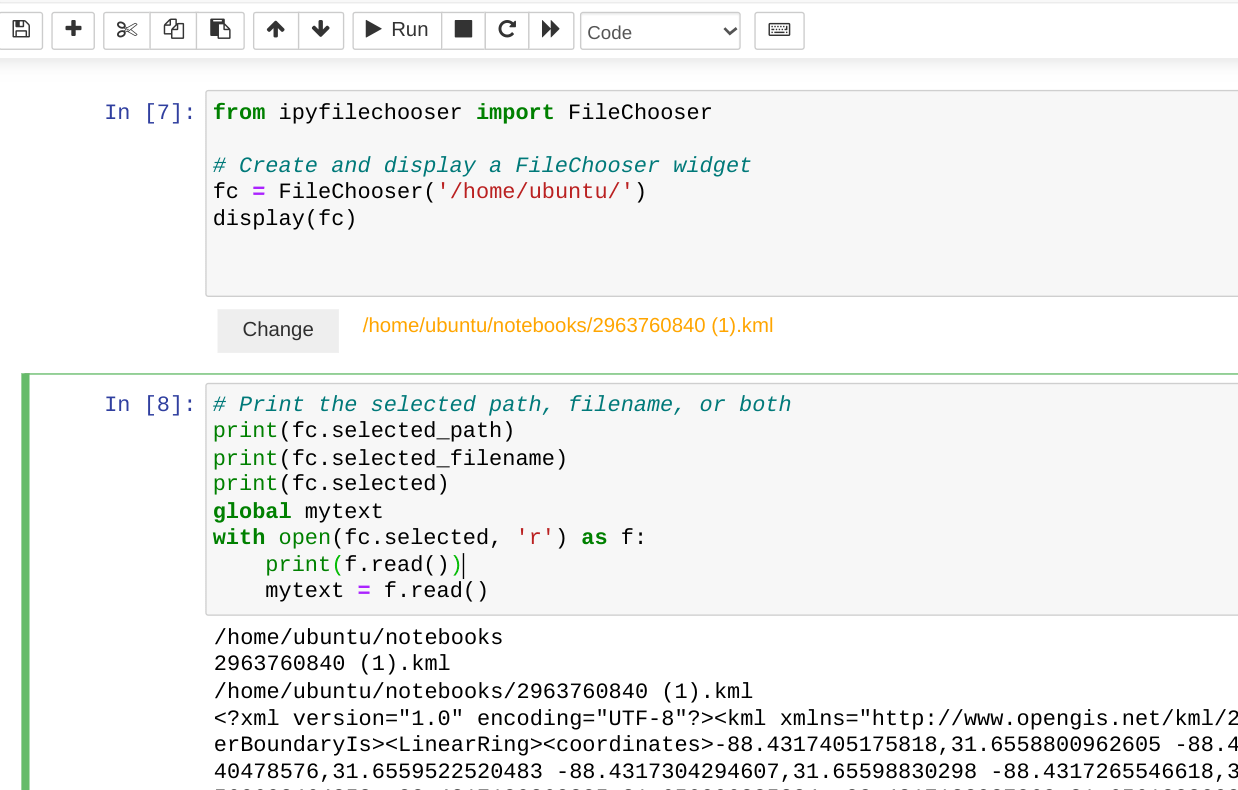Run the selected cell
Screen dimensions: 1238x790
coord(397,30)
